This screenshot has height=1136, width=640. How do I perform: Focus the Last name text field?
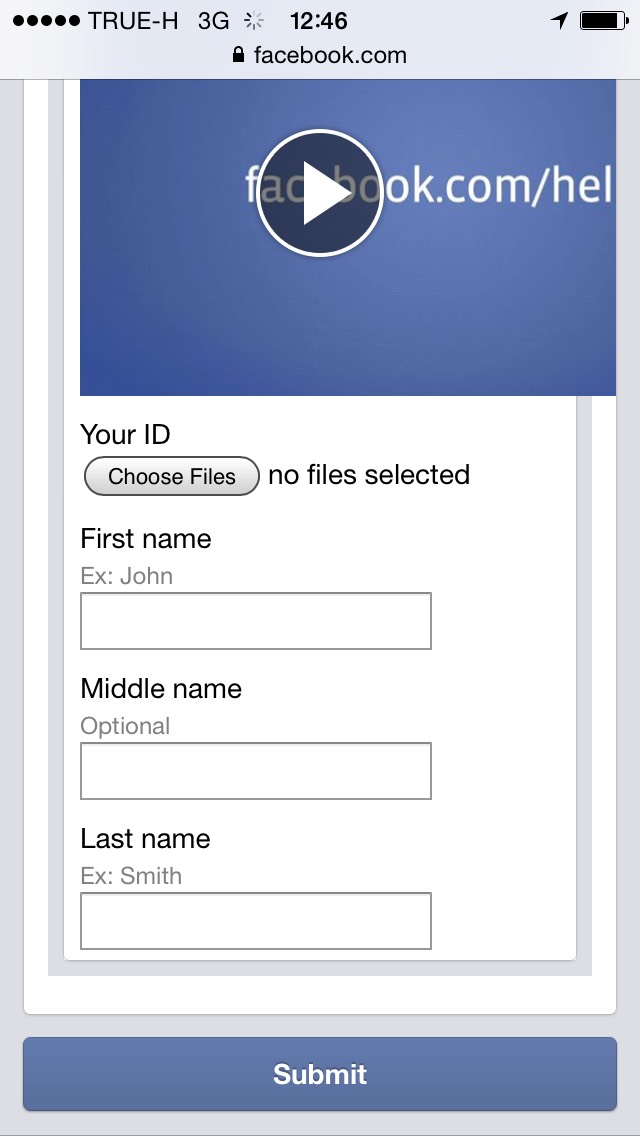(255, 921)
